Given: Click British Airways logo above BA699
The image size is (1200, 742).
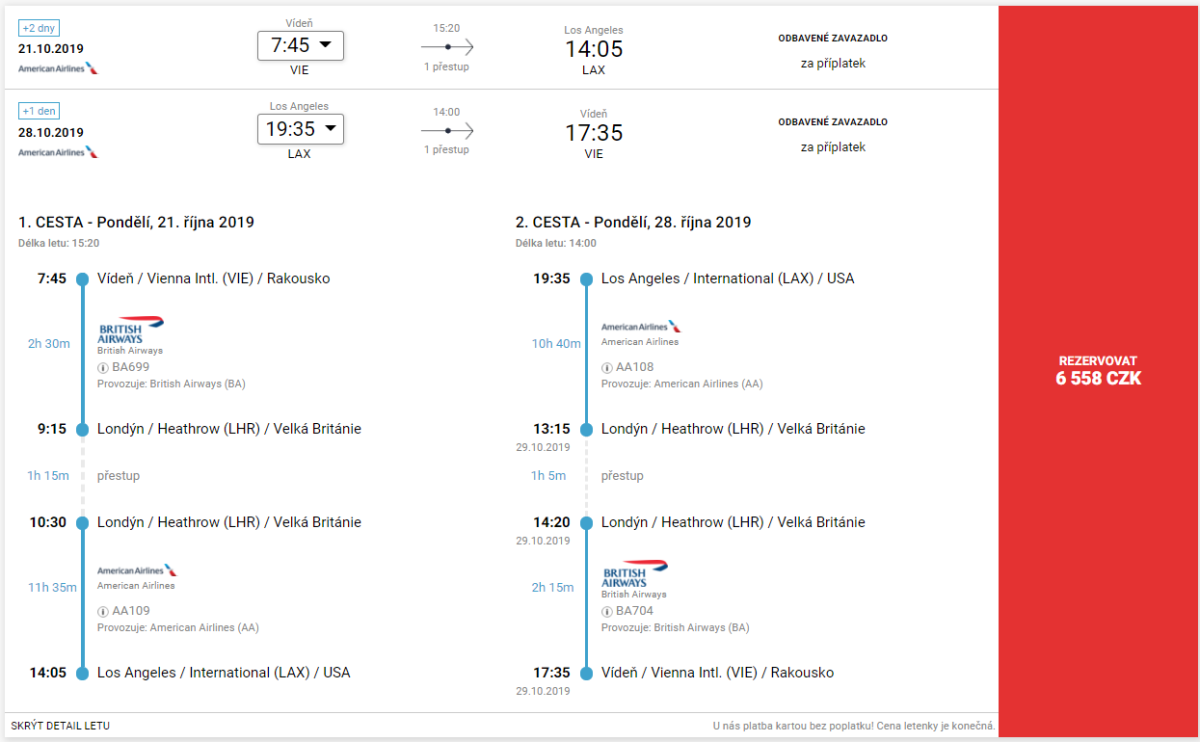Looking at the screenshot, I should pos(131,330).
